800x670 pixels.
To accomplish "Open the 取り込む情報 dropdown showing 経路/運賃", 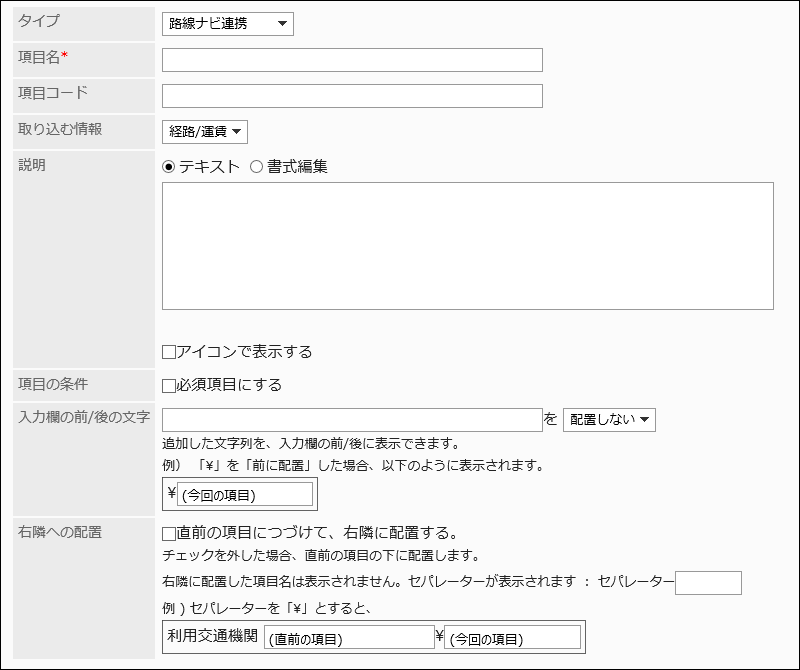I will coord(205,132).
